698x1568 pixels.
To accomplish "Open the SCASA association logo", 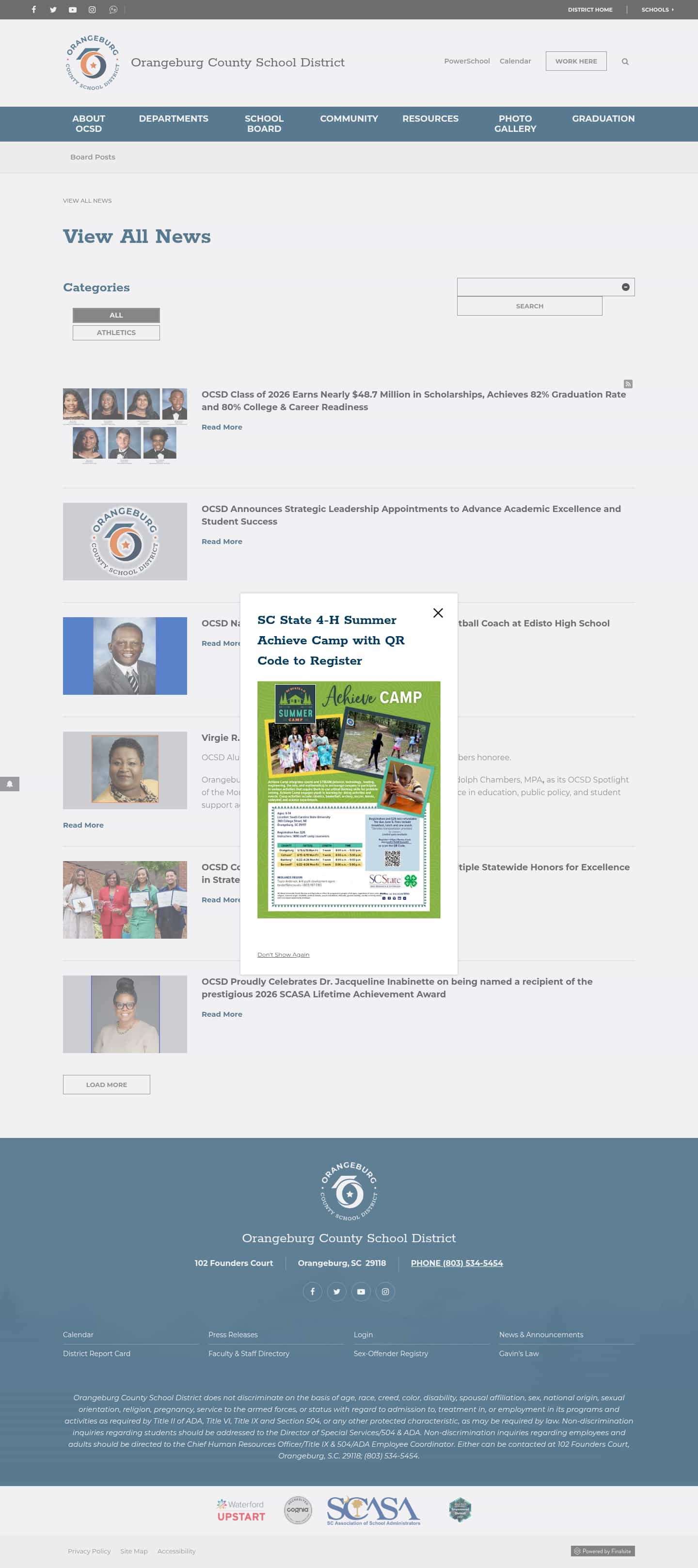I will [374, 1511].
